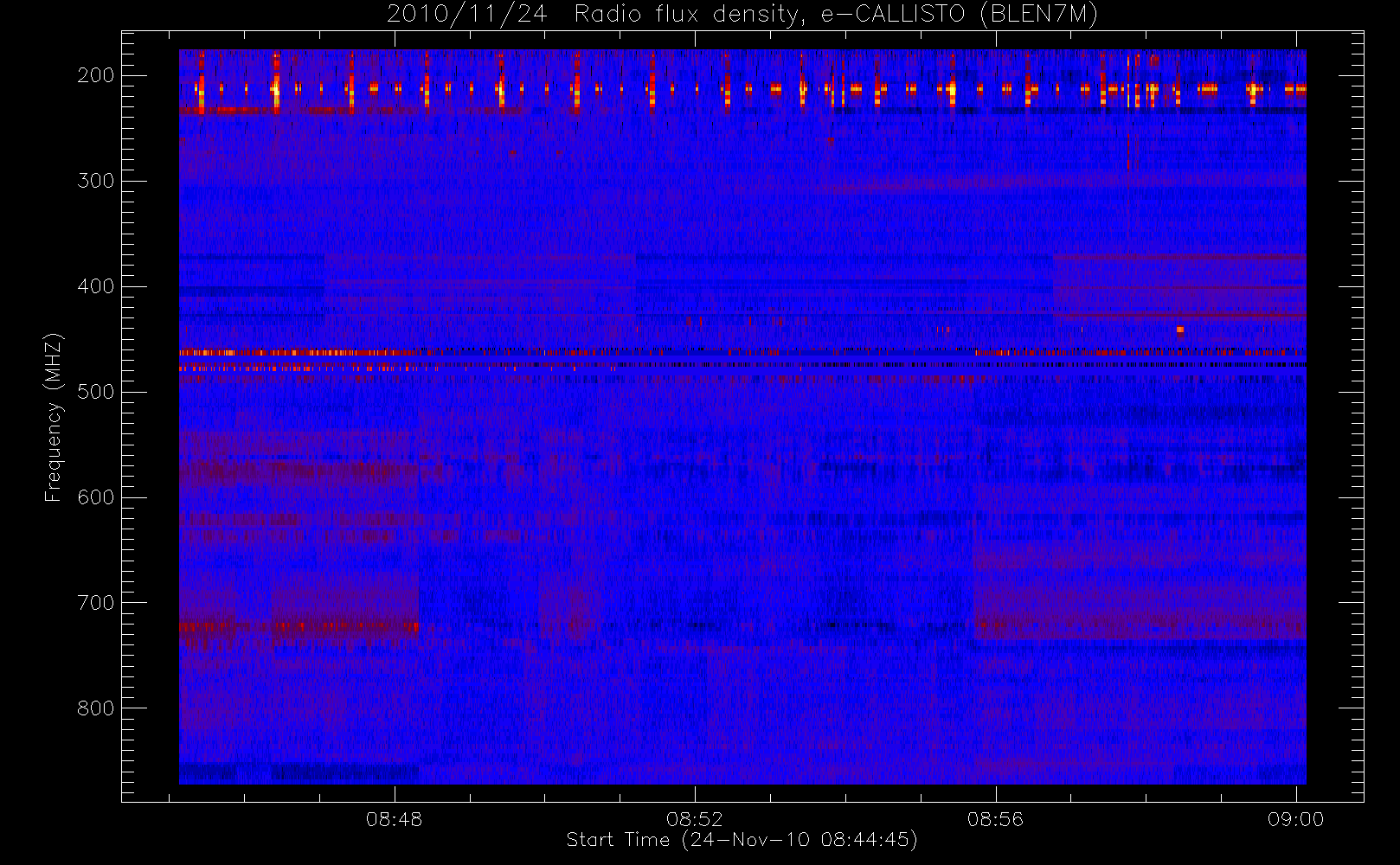
Task: Click the 'Start Time (24-Nov-10 08:44:45)' label
Action: 742,840
